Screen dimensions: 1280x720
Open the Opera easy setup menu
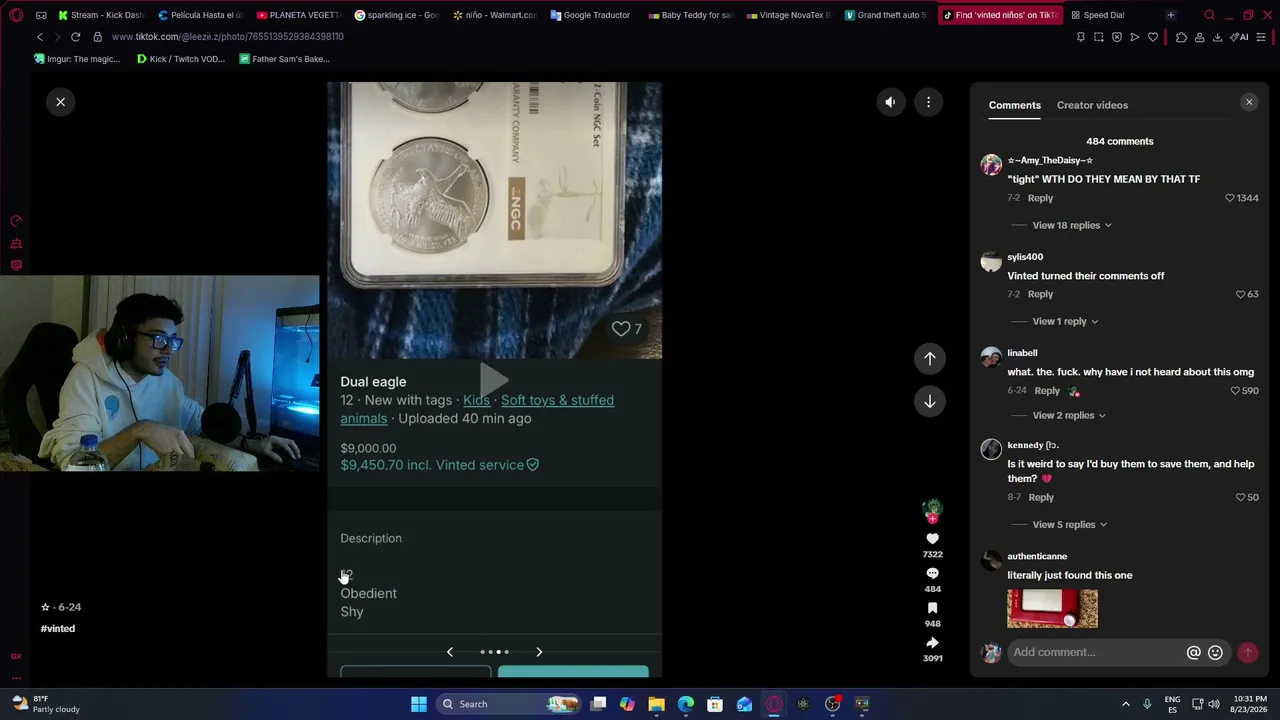(1261, 37)
